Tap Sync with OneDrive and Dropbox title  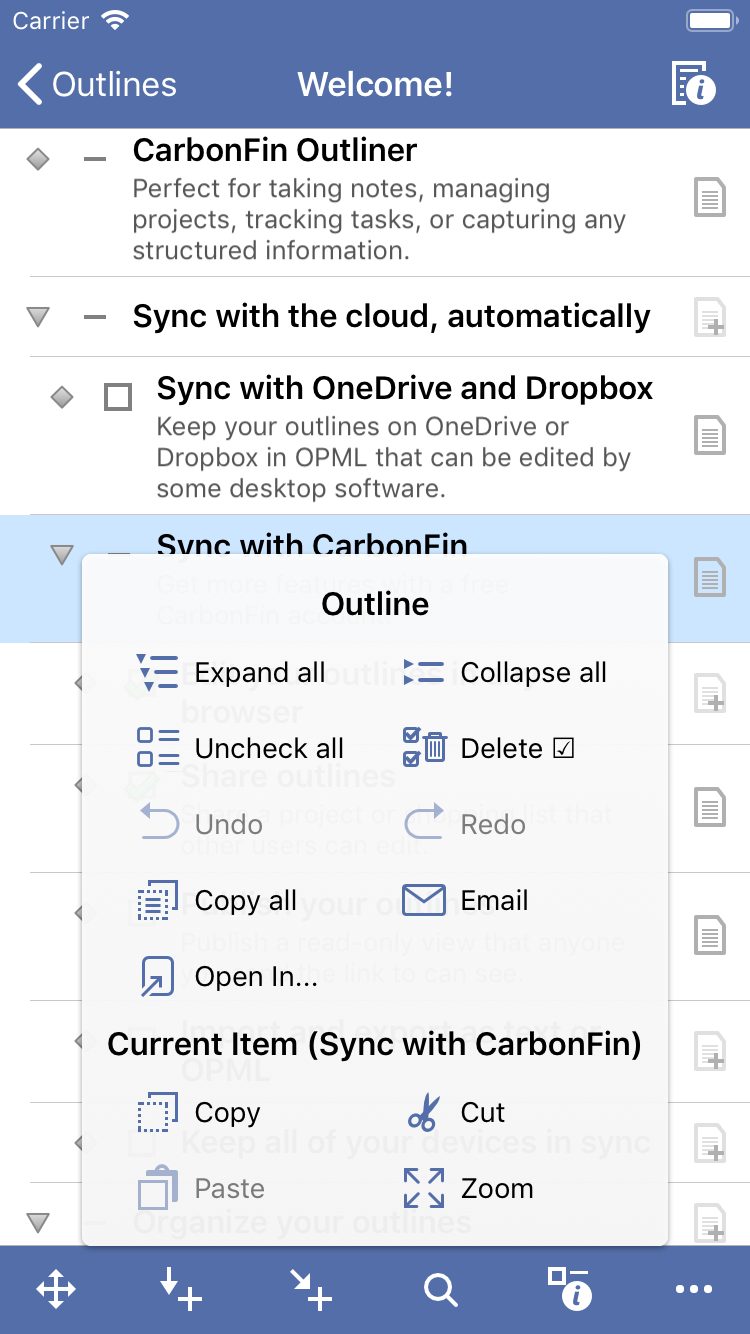pyautogui.click(x=405, y=388)
